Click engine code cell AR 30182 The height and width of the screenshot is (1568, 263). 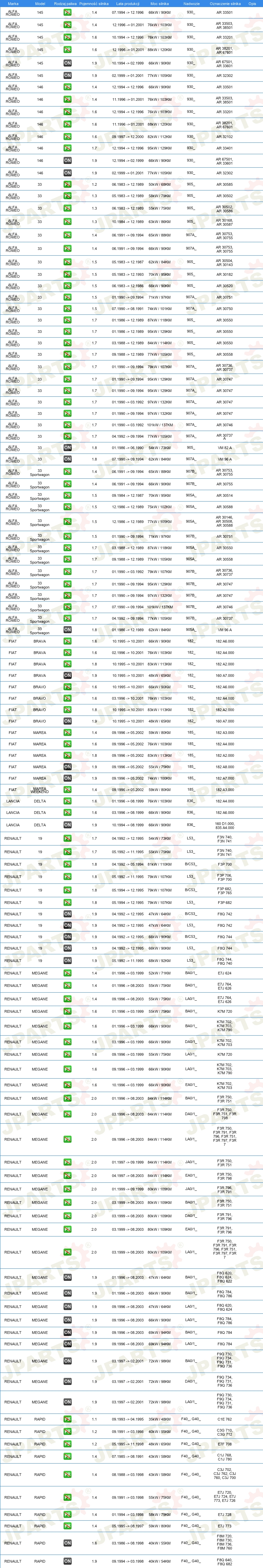[224, 274]
